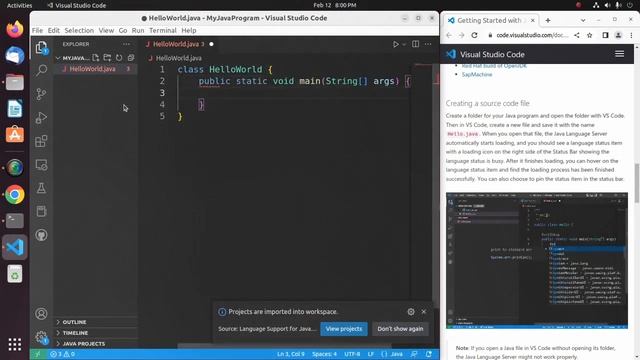Open Activities overview
Viewport: 640px width, 360px height.
click(x=19, y=5)
